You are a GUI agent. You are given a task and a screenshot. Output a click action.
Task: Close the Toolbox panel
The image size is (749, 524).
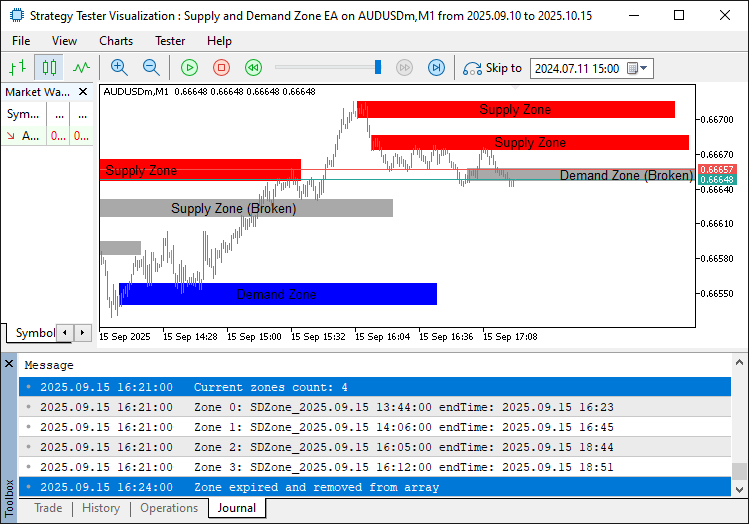click(9, 363)
